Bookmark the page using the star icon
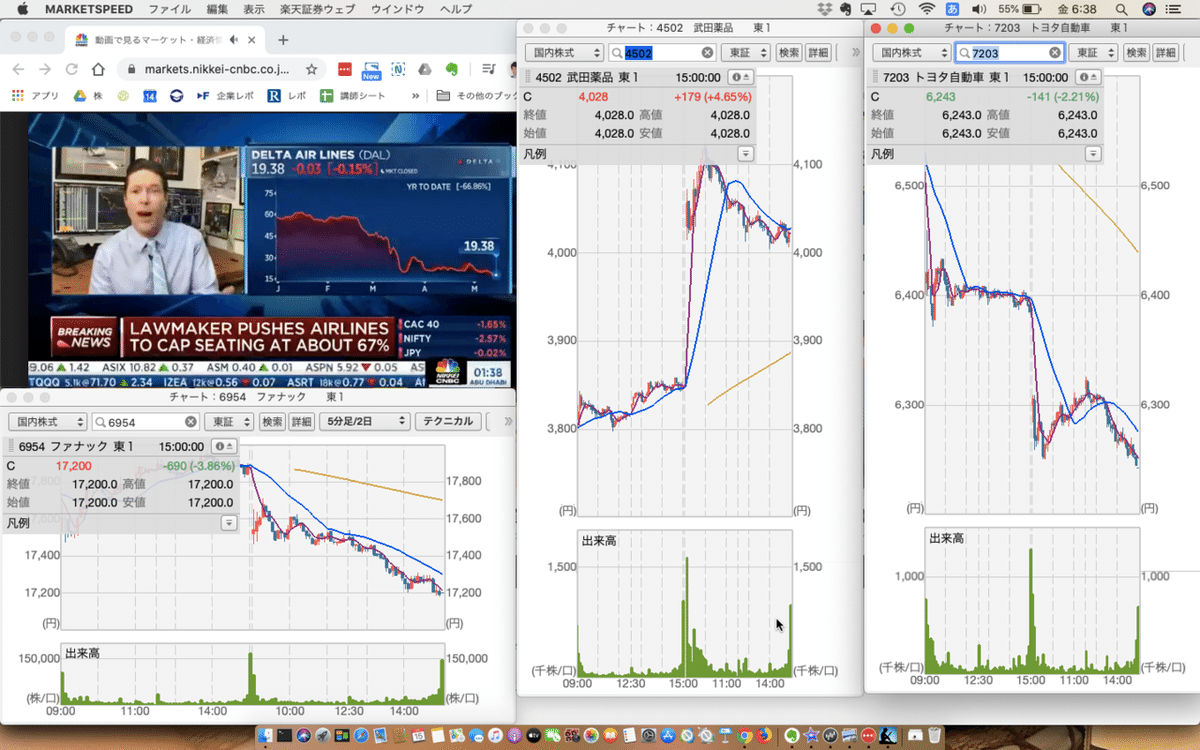This screenshot has height=750, width=1200. pos(313,69)
